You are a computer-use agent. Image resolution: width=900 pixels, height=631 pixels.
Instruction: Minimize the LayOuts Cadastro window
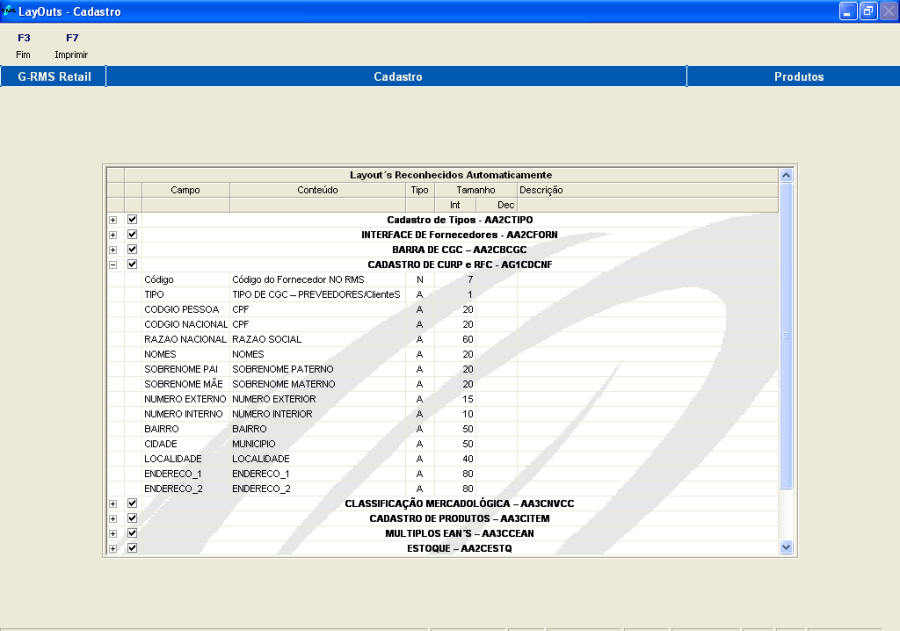coord(848,11)
